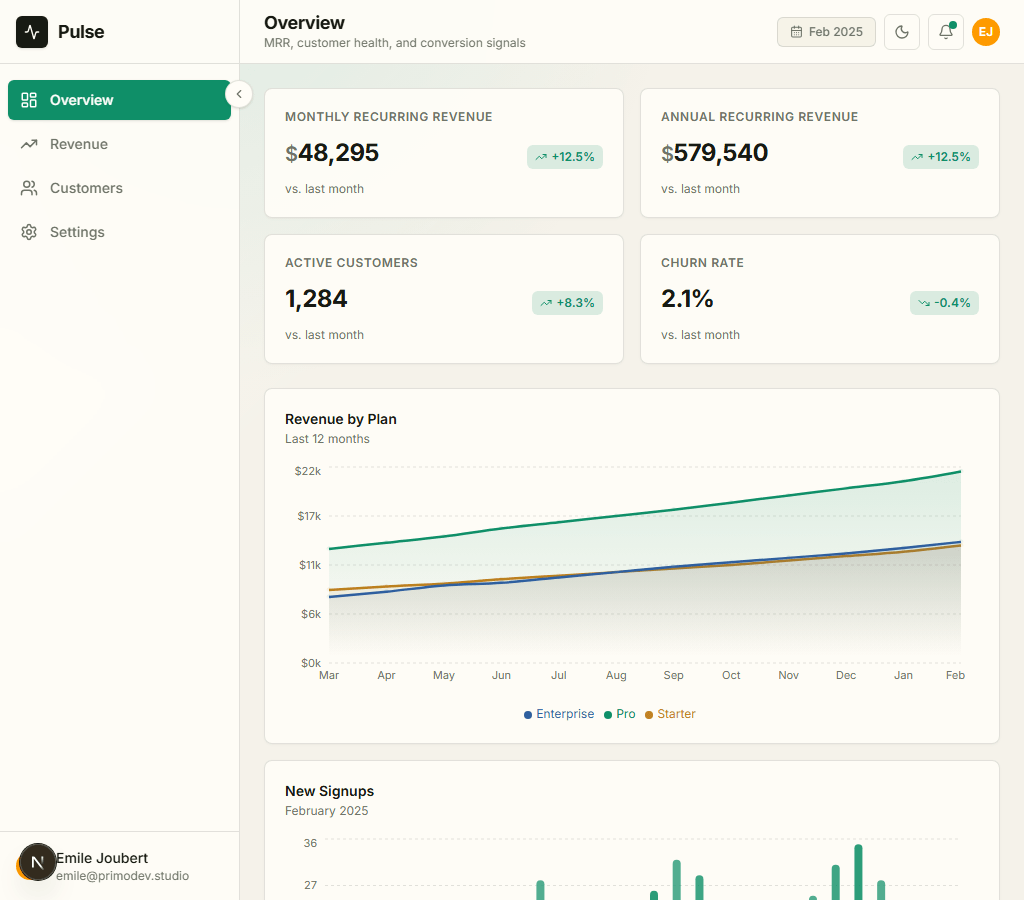Click the green Pro legend dot
The height and width of the screenshot is (900, 1024).
click(608, 715)
